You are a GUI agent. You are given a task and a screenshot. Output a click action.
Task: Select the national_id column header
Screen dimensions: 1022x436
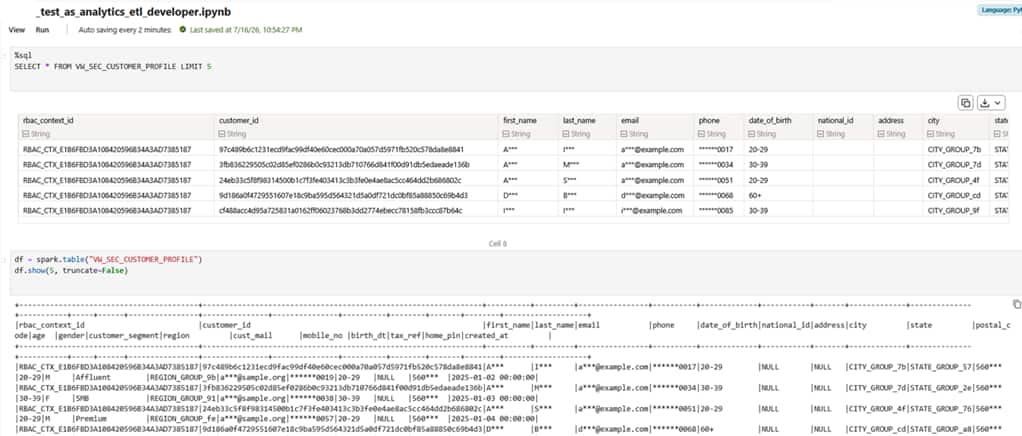coord(836,121)
